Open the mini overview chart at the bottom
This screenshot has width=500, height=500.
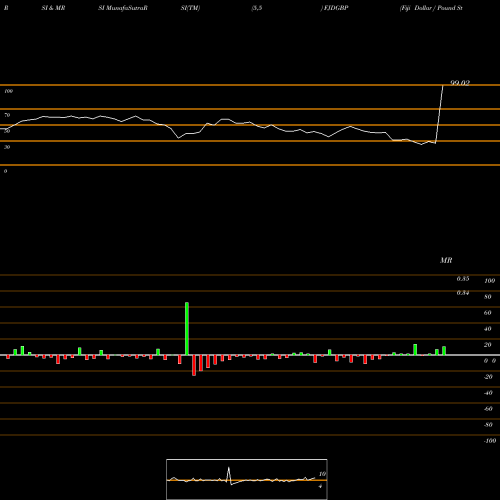tap(247, 479)
